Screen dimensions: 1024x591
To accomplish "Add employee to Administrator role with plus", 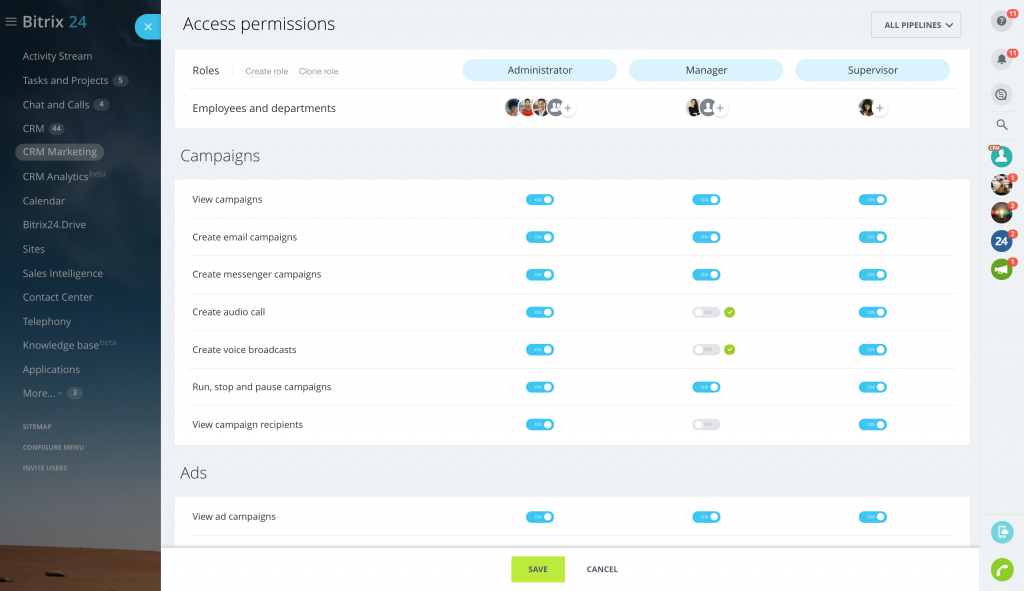I will tap(568, 108).
